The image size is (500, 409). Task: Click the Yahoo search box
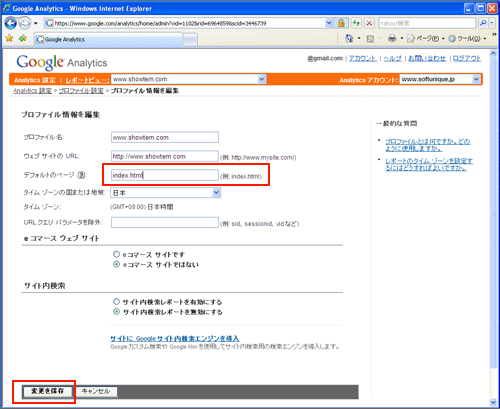(x=427, y=23)
